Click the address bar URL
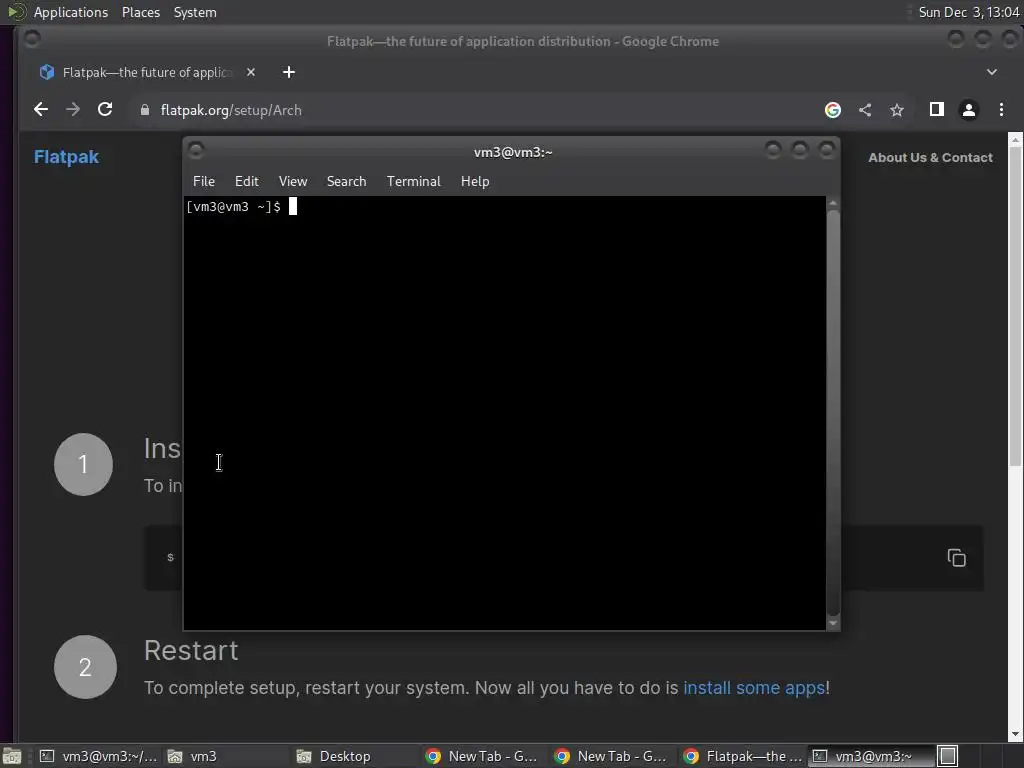Viewport: 1024px width, 768px height. pos(231,110)
